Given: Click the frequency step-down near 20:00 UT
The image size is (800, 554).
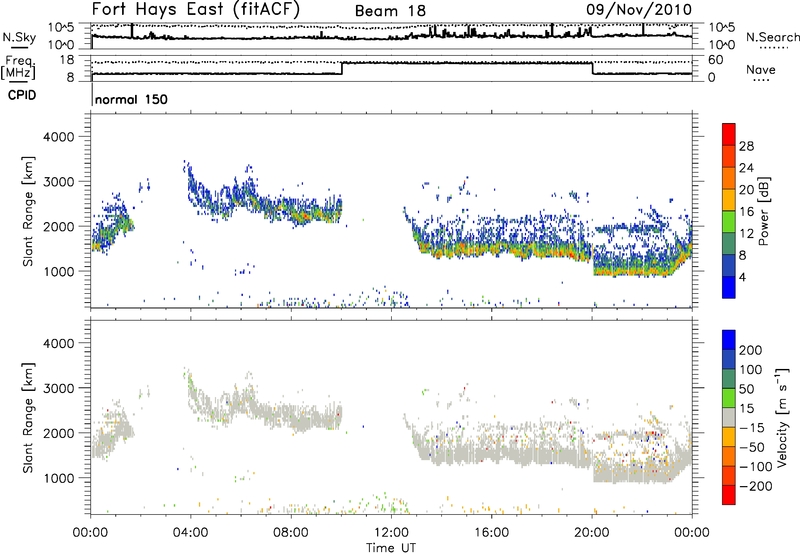Looking at the screenshot, I should point(592,68).
